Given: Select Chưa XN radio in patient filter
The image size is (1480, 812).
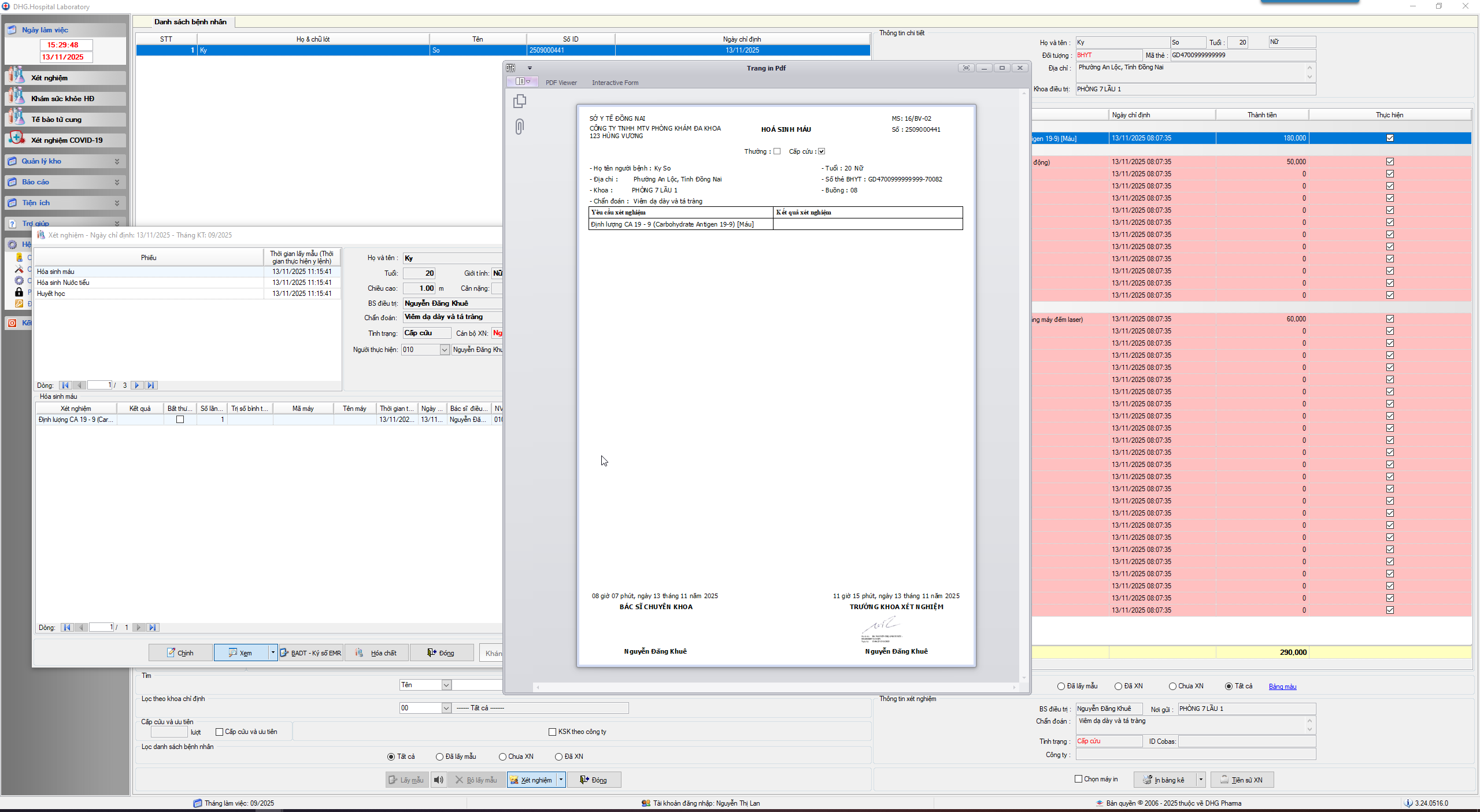Looking at the screenshot, I should (x=502, y=757).
